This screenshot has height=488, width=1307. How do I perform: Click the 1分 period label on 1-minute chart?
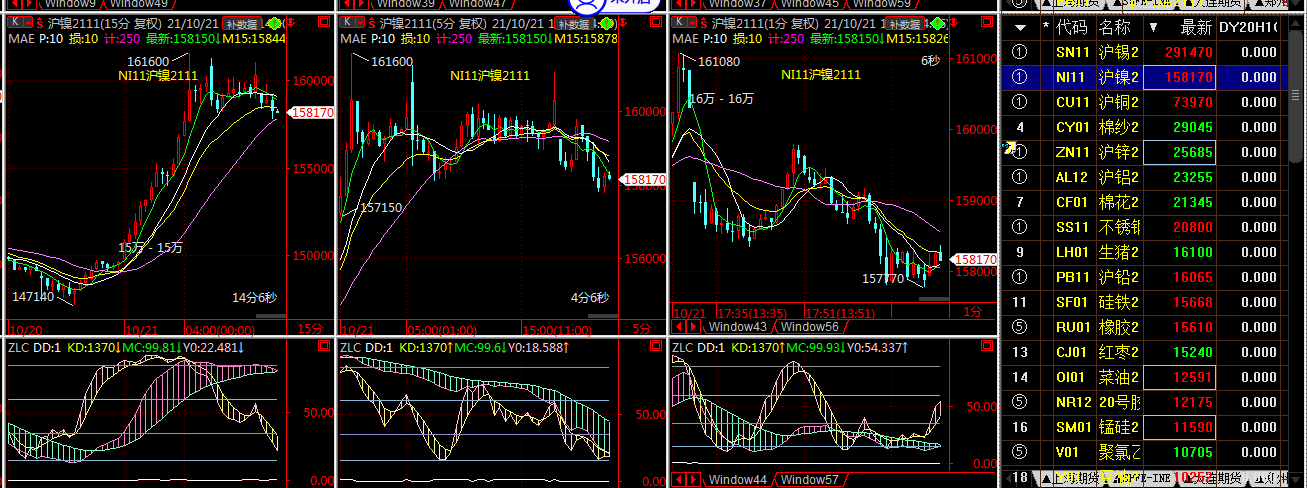973,312
